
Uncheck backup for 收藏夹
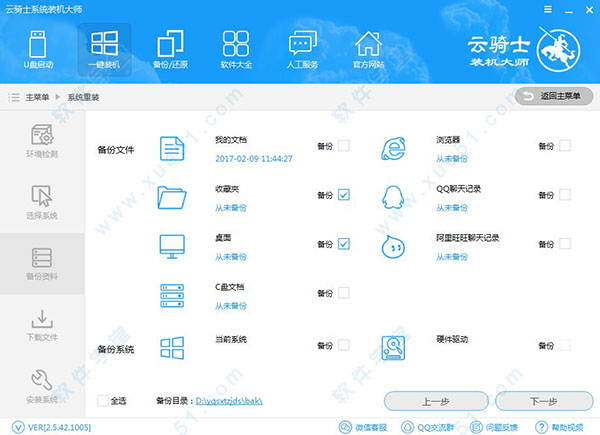point(344,195)
